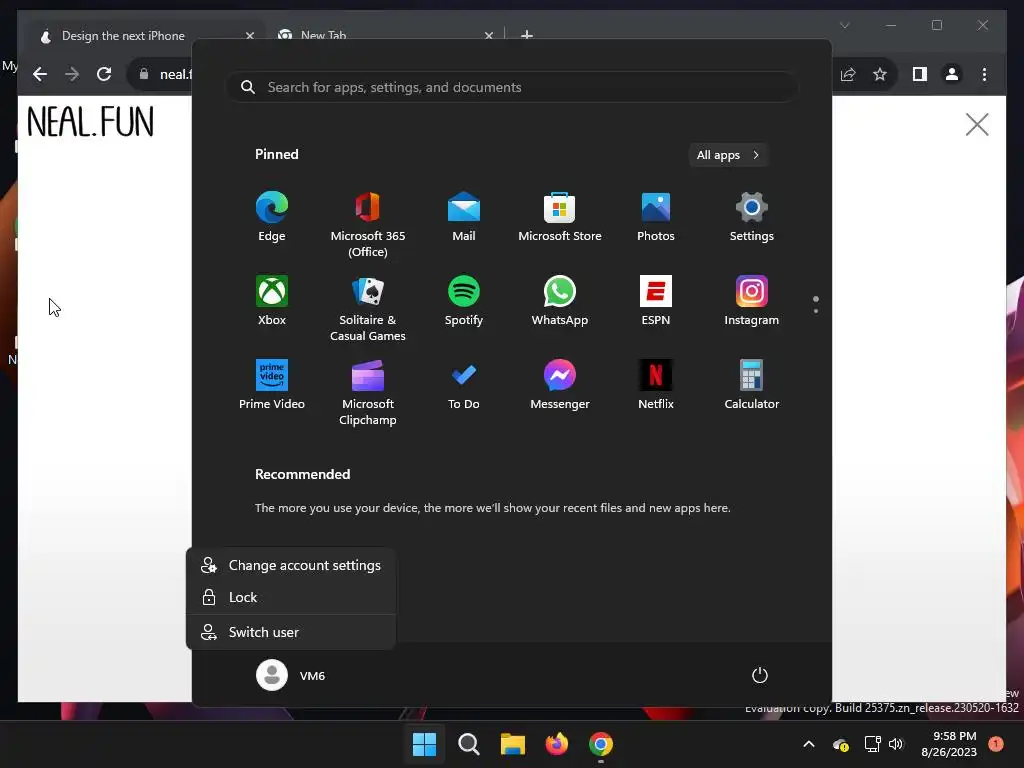The width and height of the screenshot is (1024, 768).
Task: Open the Edge app from Pinned
Action: point(272,217)
